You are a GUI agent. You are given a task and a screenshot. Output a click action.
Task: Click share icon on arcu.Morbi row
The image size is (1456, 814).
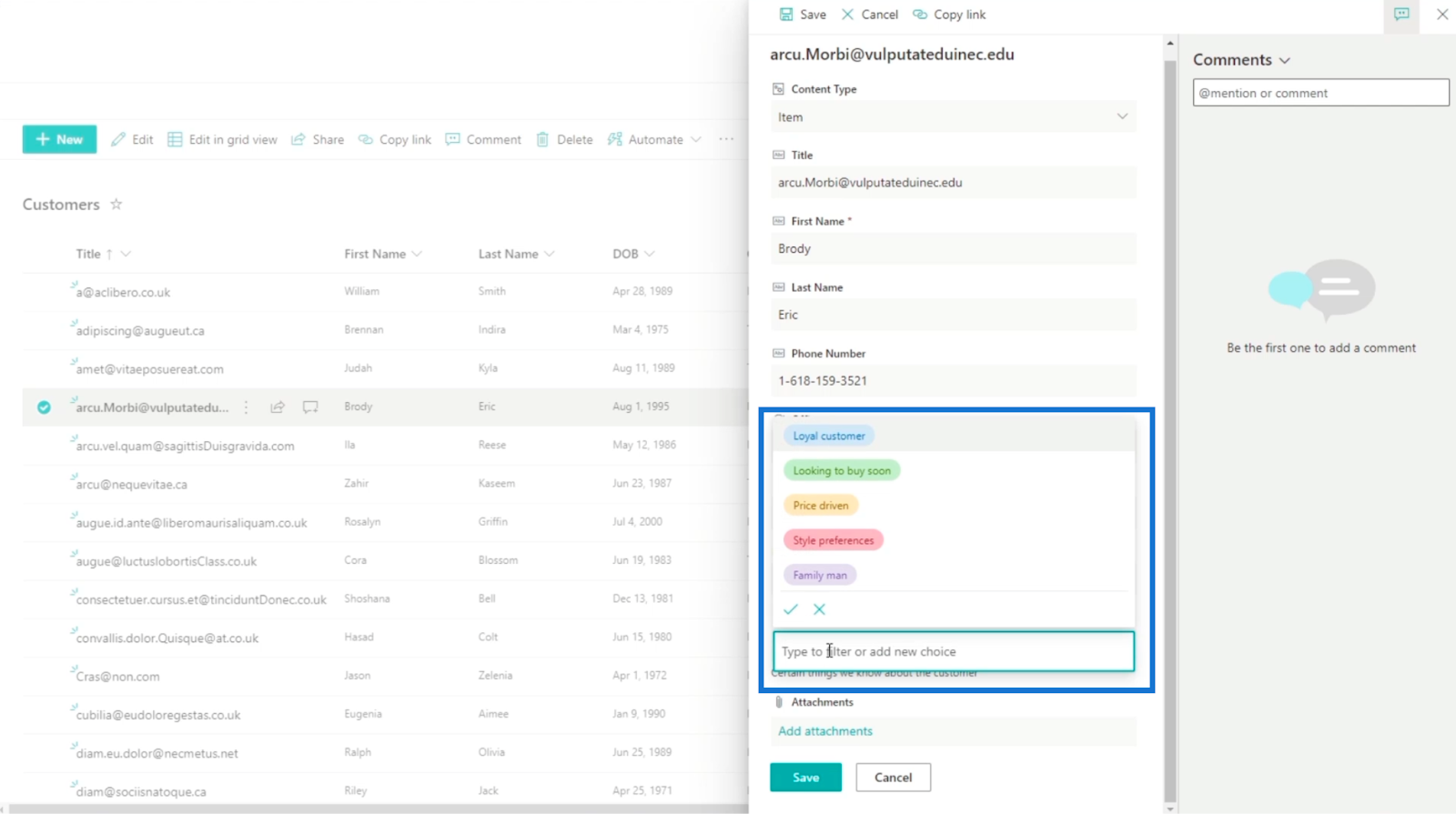[278, 407]
